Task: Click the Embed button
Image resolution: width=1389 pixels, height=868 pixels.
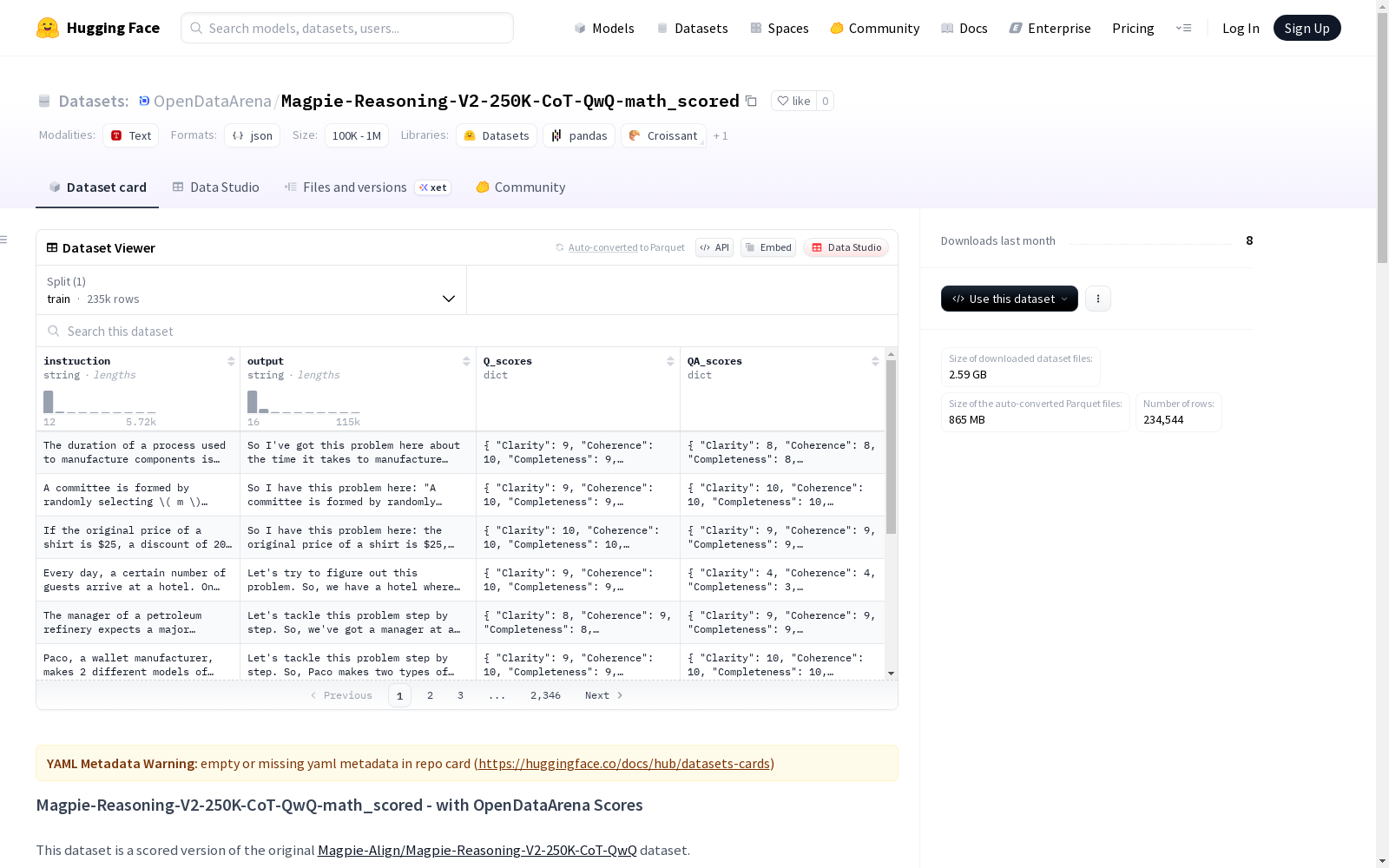Action: [x=768, y=247]
